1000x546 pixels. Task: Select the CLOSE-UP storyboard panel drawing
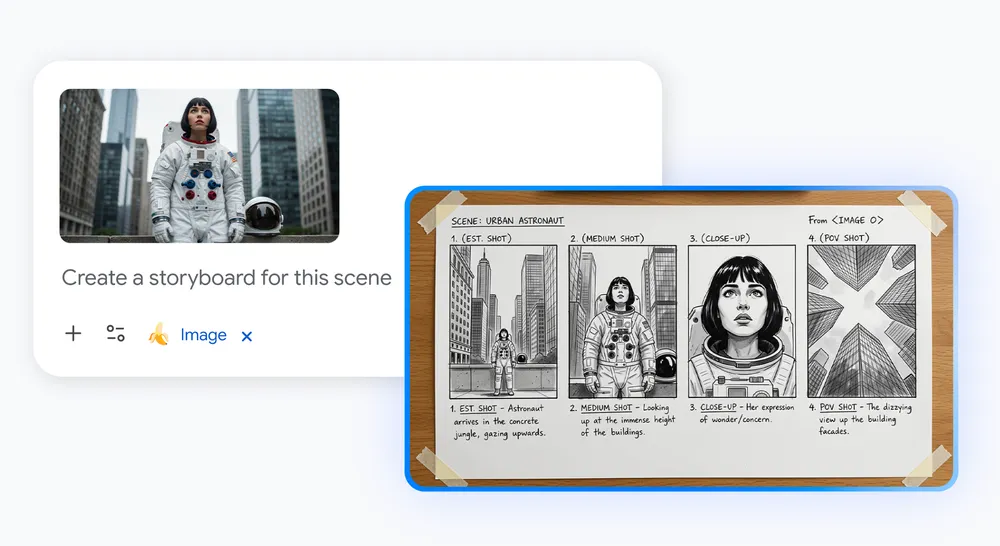741,321
